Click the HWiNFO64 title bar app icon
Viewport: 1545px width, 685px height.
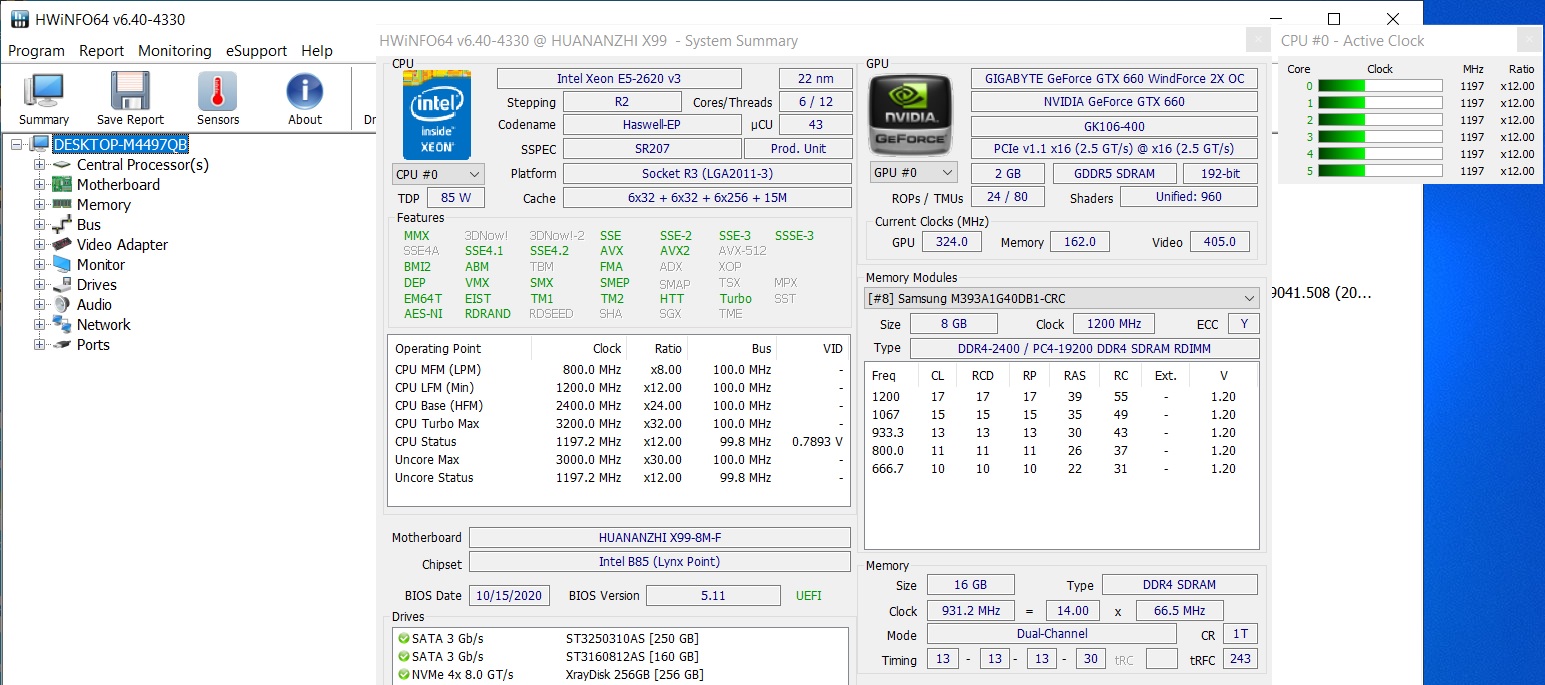click(19, 19)
